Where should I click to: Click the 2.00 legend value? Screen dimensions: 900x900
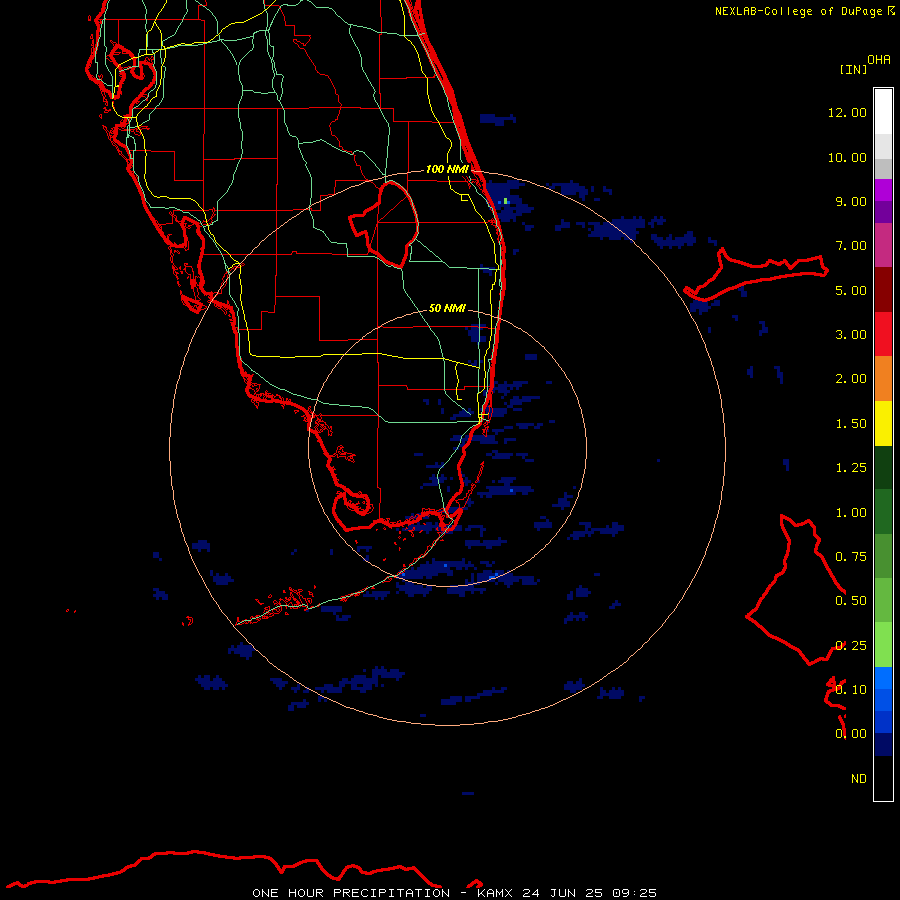[x=851, y=379]
